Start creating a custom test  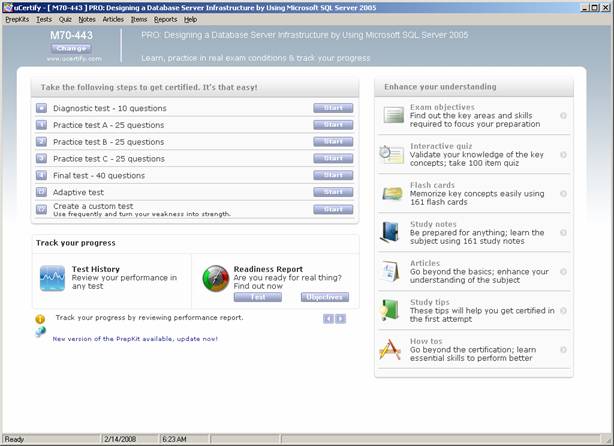pos(333,209)
